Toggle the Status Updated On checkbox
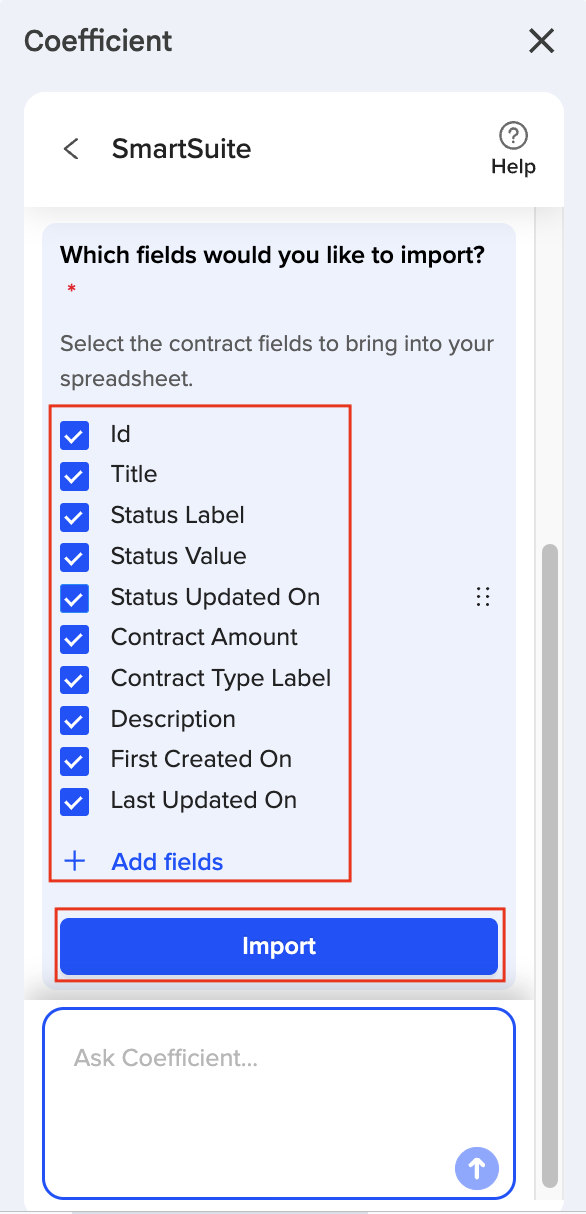 75,598
